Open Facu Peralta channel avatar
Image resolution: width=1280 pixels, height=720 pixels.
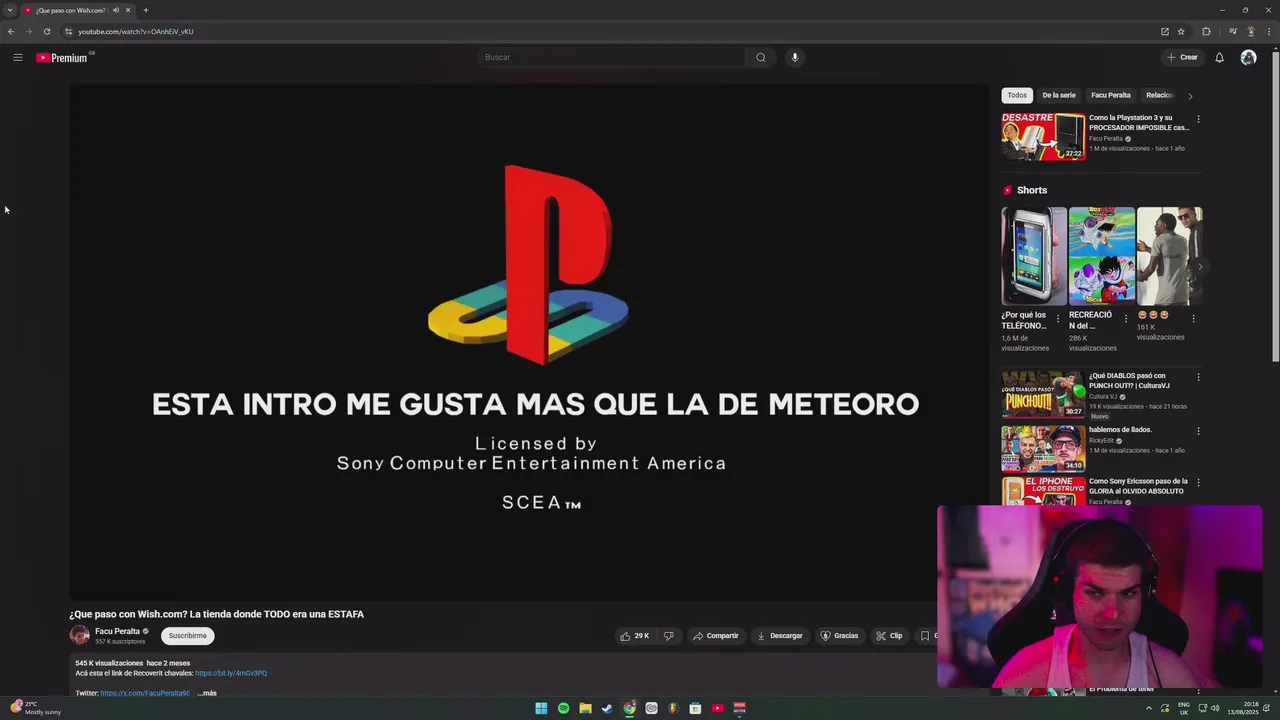coord(79,635)
